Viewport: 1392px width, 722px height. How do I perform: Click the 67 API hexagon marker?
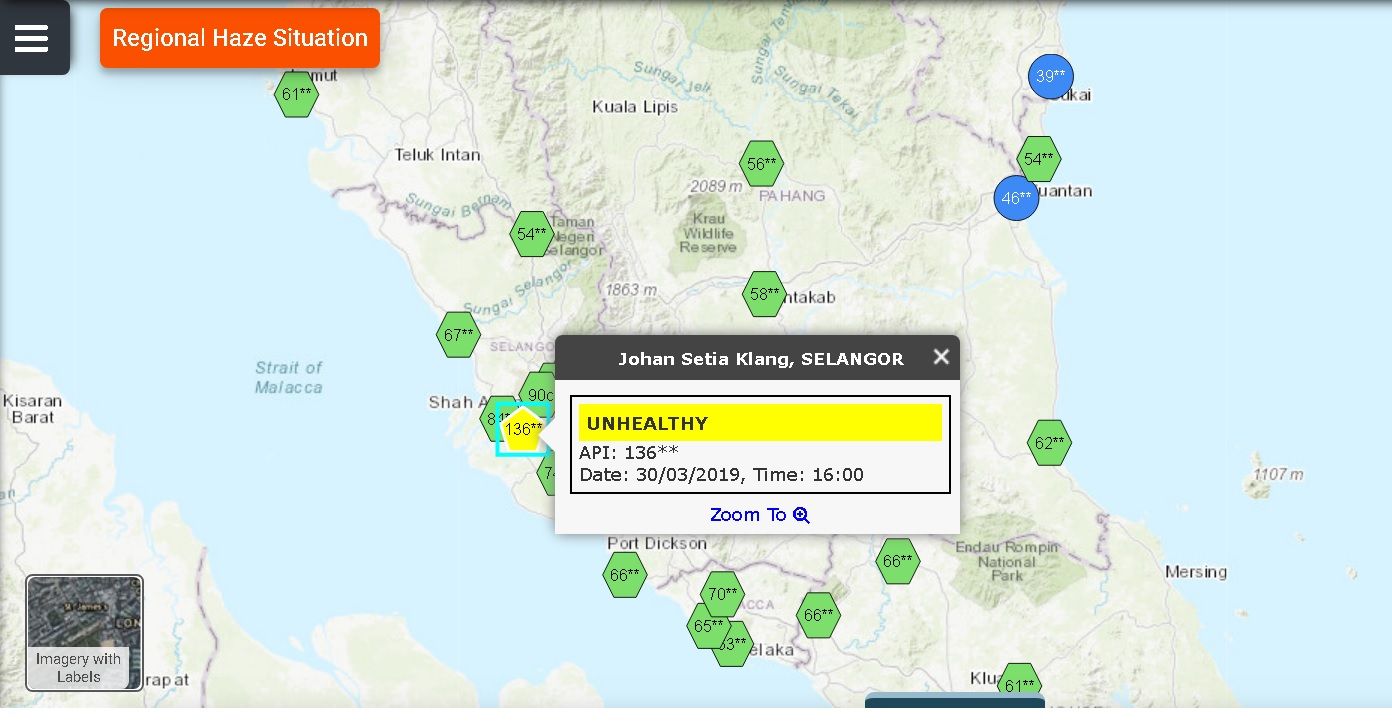coord(458,335)
